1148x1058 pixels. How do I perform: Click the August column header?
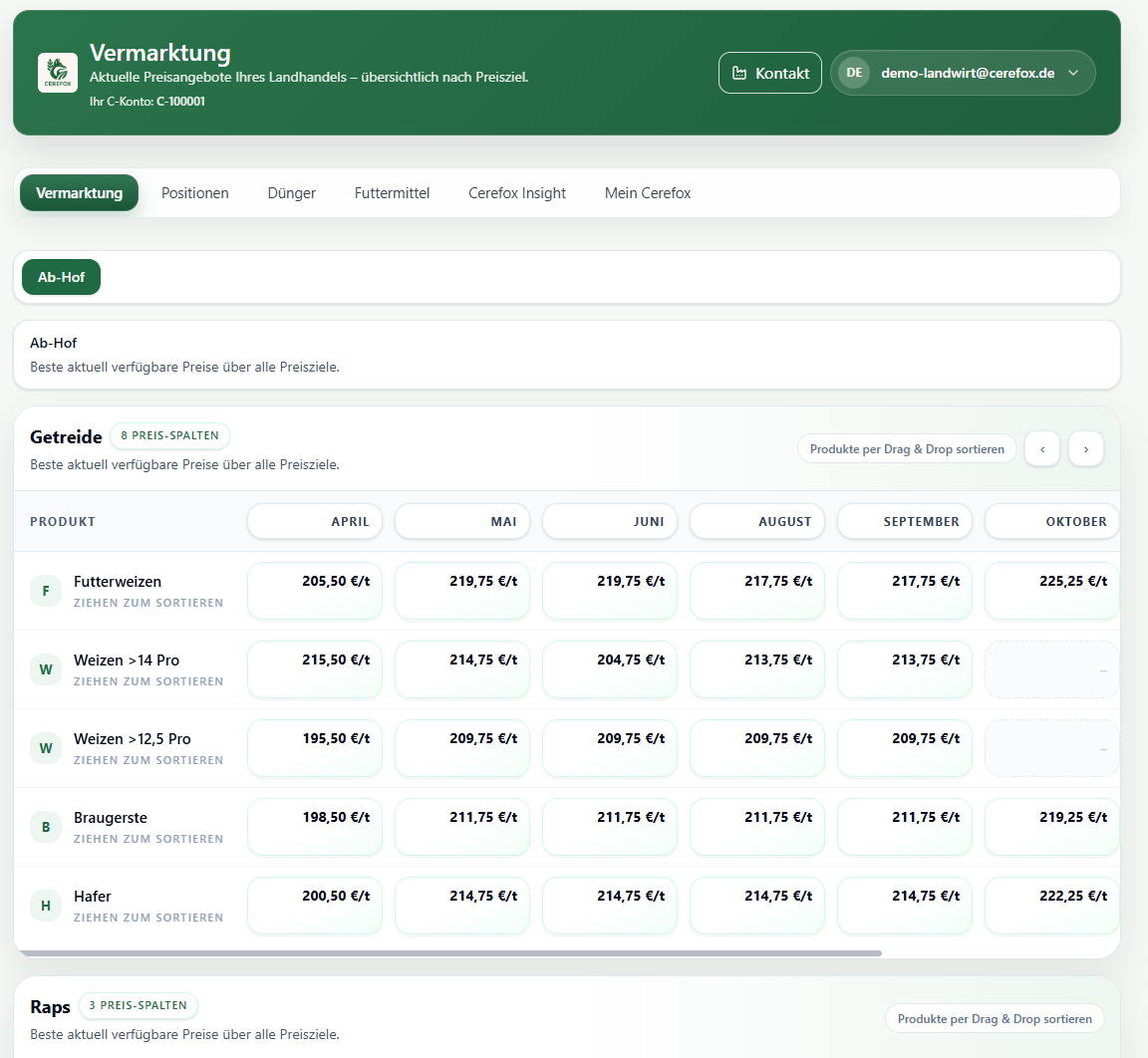tap(757, 522)
